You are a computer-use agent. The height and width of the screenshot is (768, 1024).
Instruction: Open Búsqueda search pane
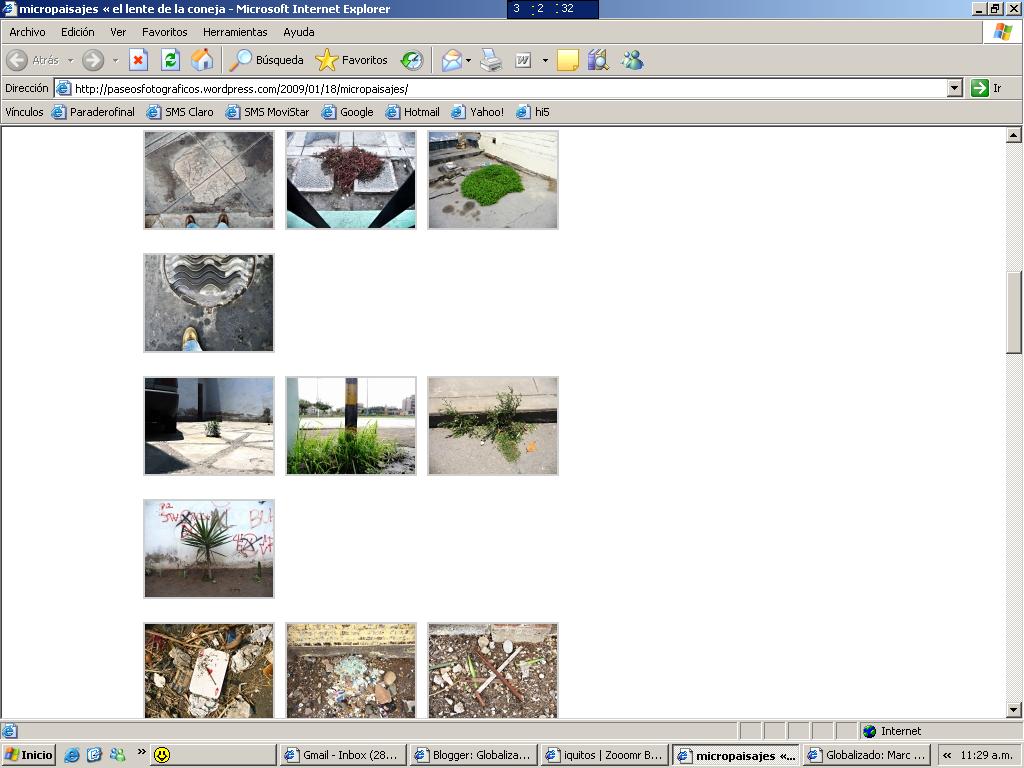click(266, 60)
